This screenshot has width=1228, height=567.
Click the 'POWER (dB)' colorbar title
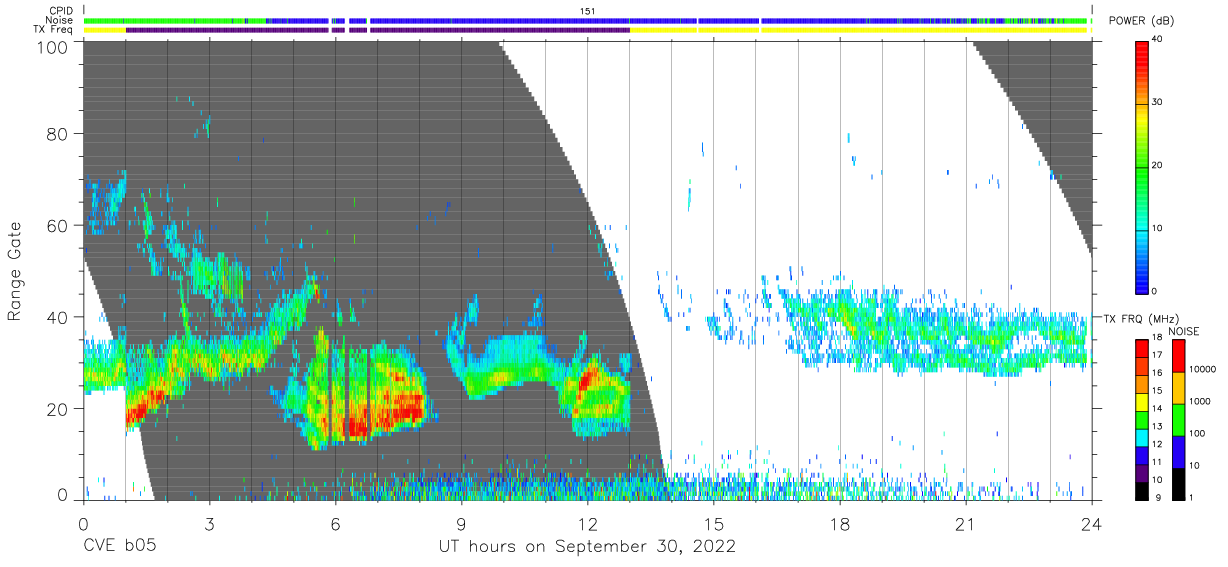click(1142, 21)
